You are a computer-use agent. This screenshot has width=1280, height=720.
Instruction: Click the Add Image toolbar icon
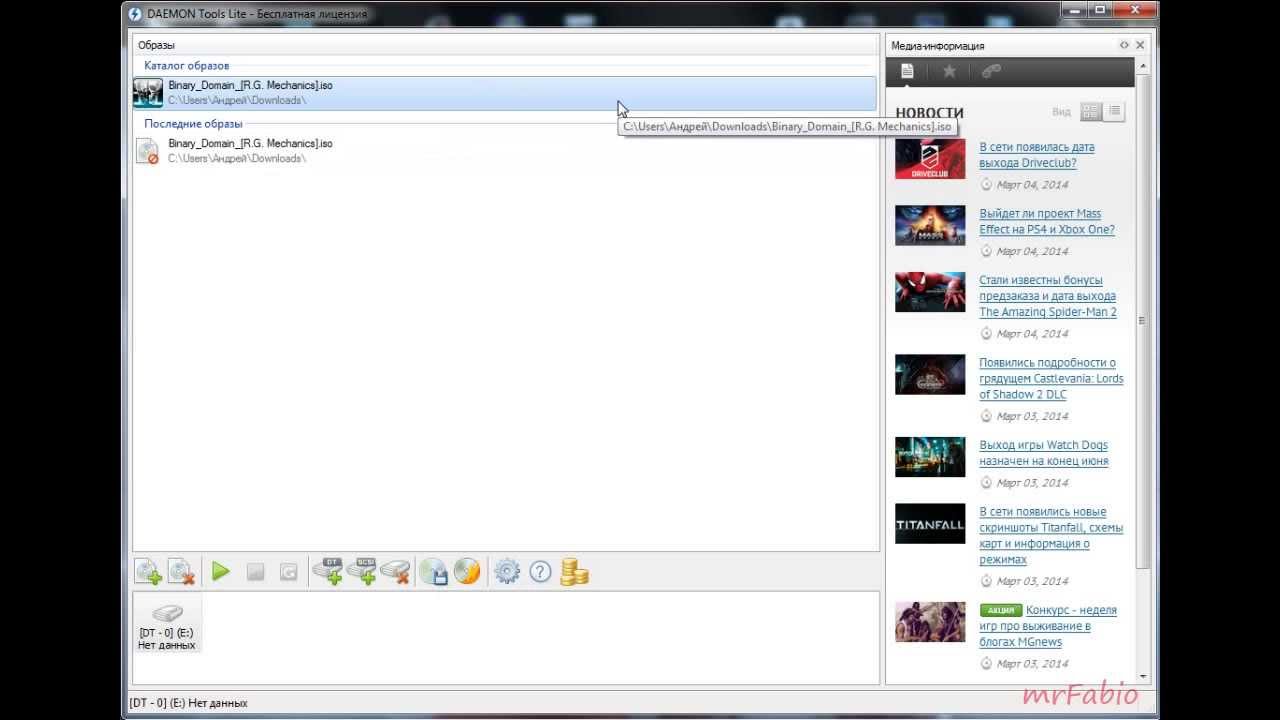[148, 572]
